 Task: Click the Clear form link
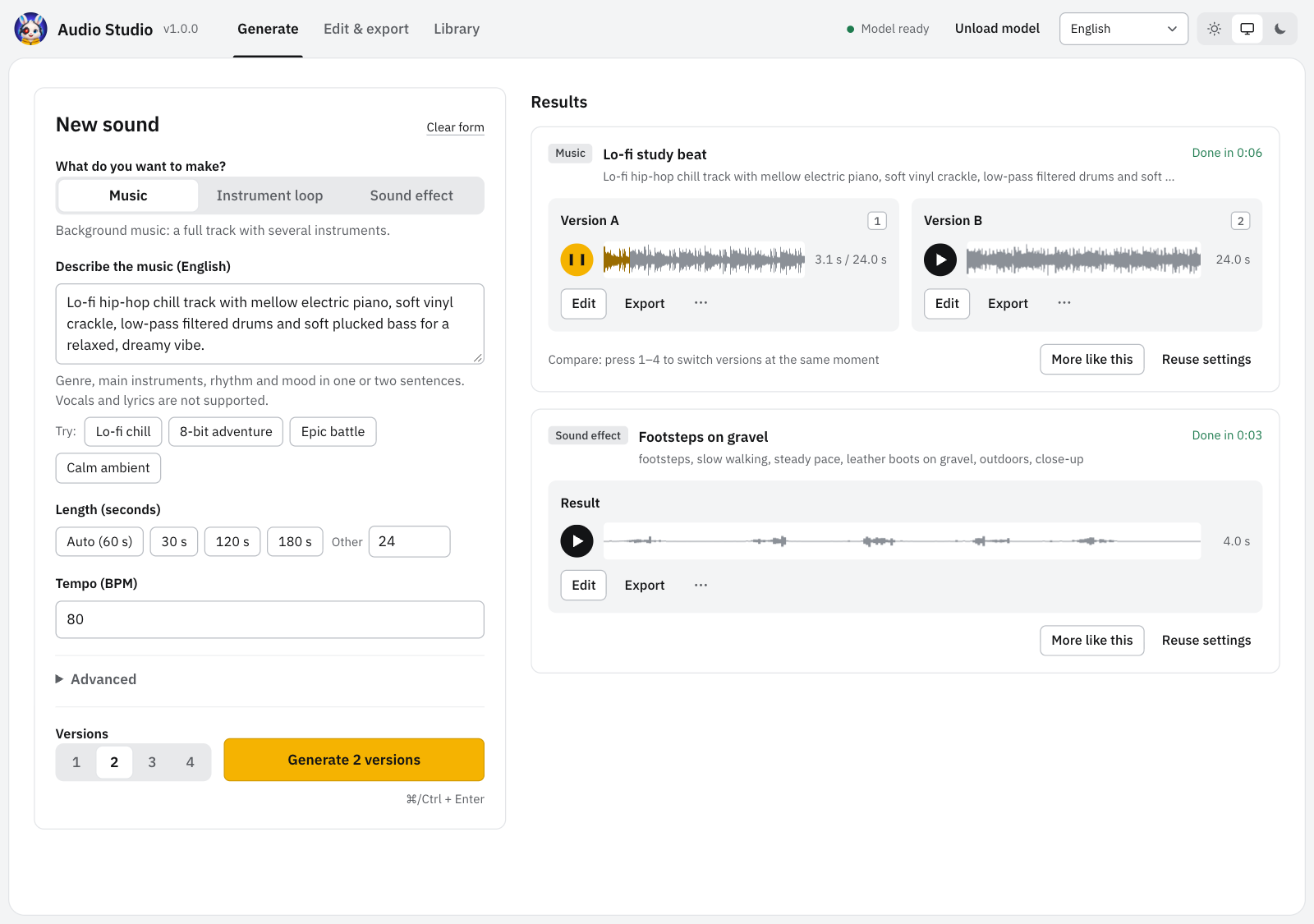[x=455, y=127]
